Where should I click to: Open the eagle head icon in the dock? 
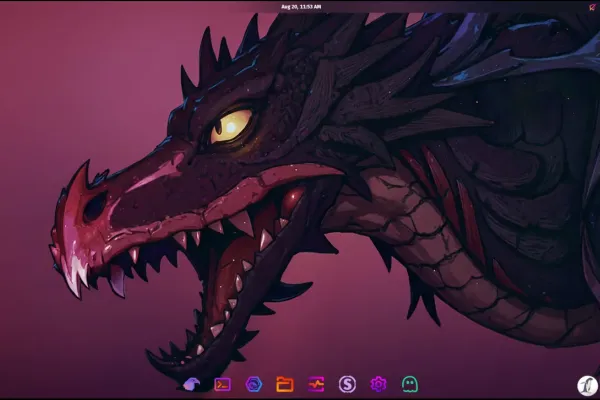191,384
